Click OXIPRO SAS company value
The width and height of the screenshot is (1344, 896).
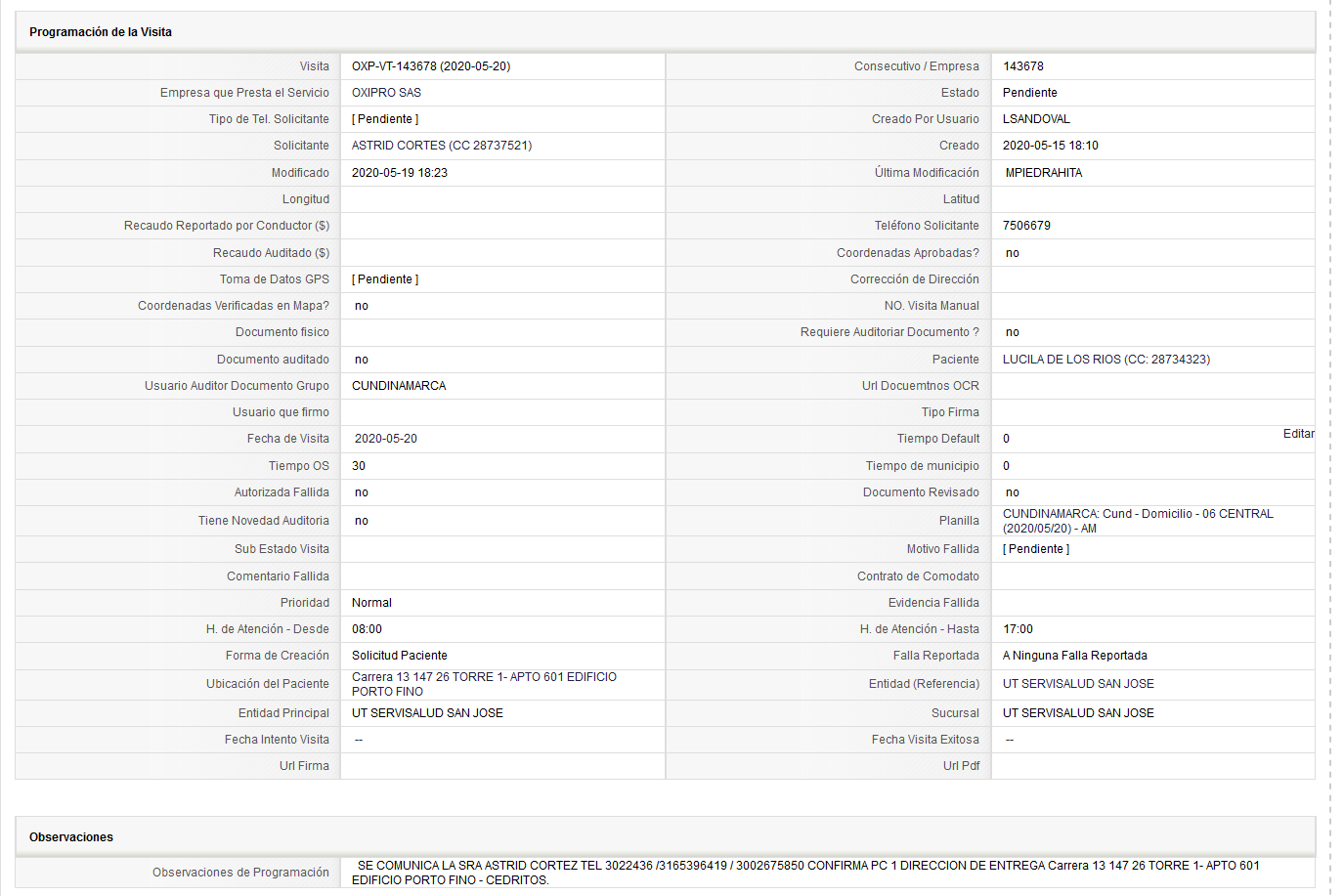pos(386,93)
